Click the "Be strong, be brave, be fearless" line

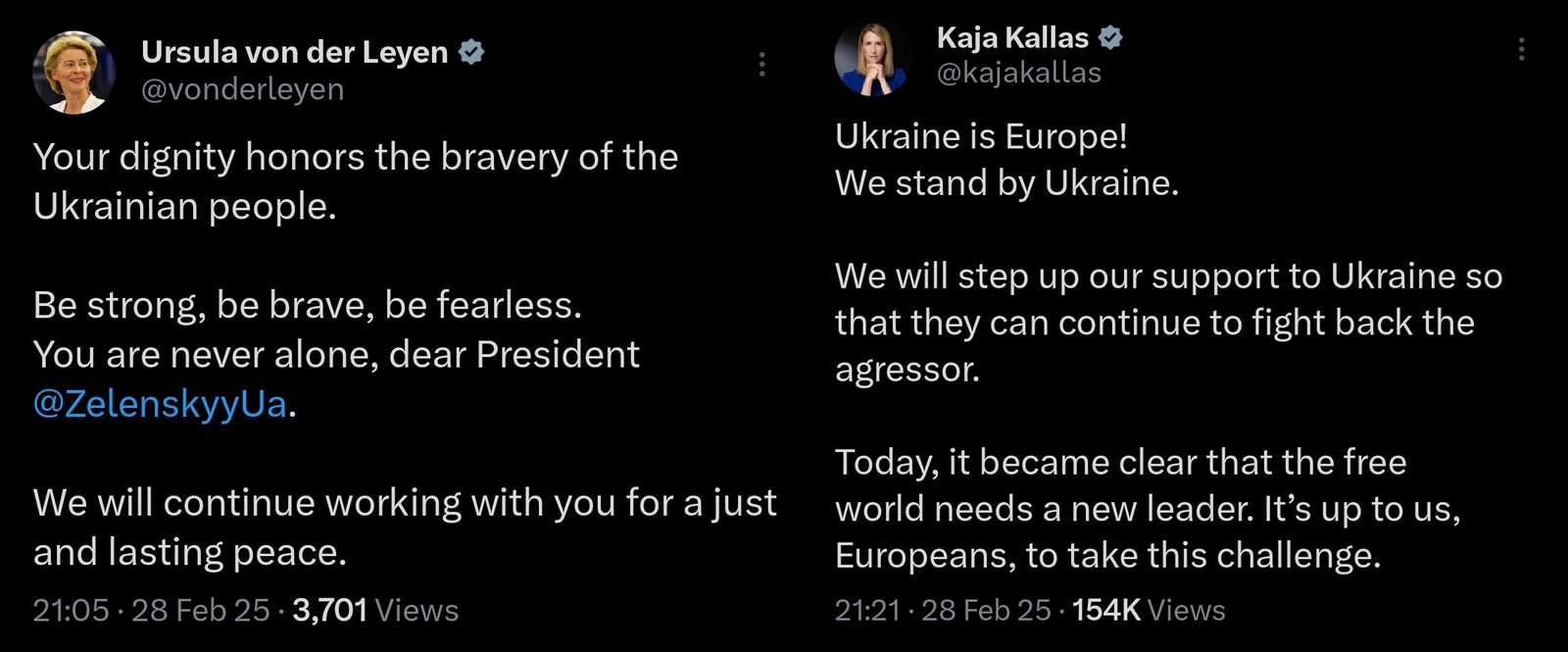tap(307, 305)
